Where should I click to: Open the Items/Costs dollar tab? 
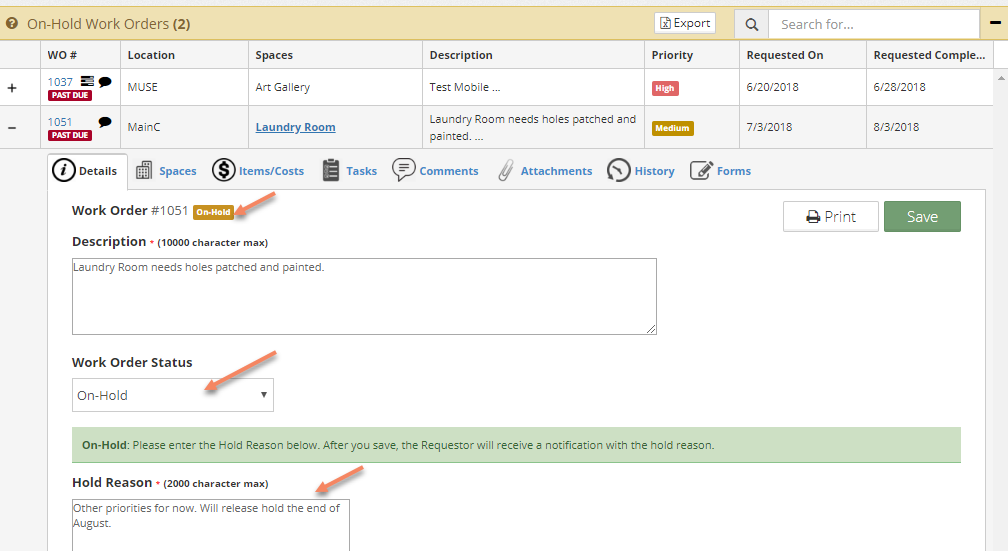(x=258, y=170)
